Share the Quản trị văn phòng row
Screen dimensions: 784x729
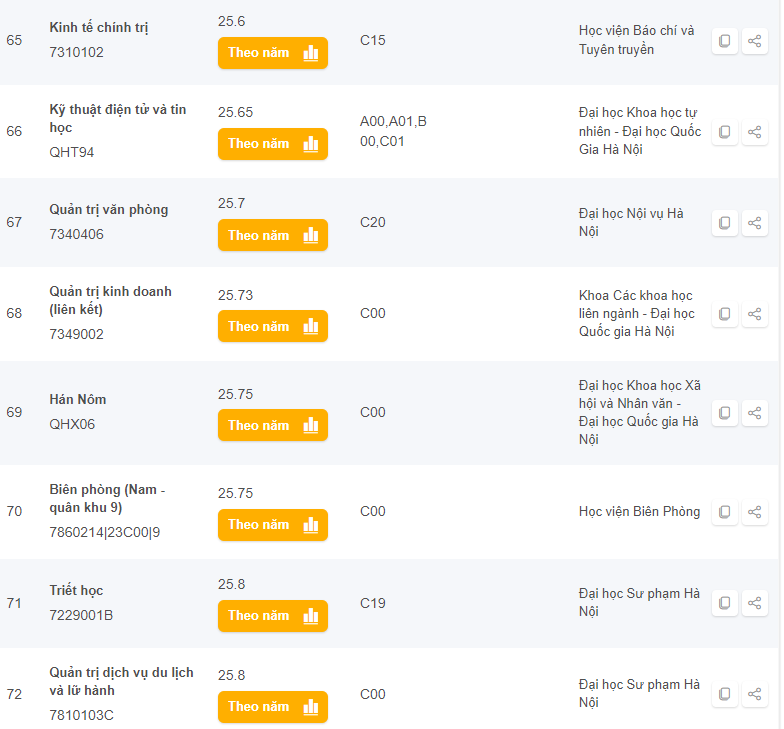(755, 223)
